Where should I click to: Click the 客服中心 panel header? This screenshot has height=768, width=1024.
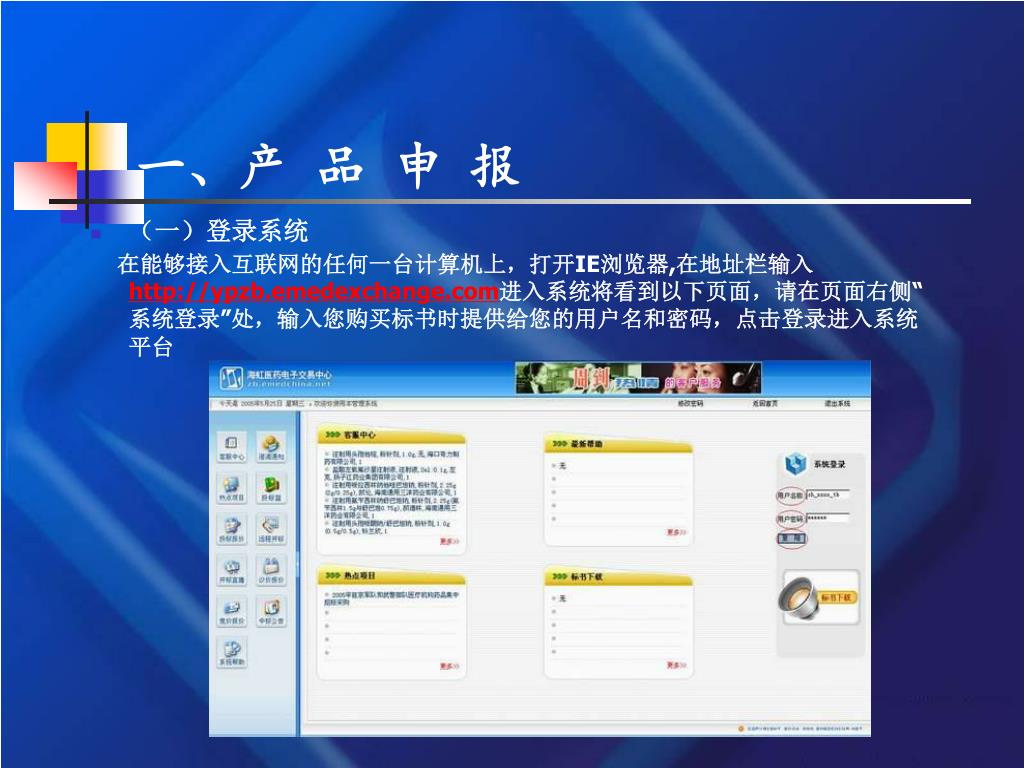pyautogui.click(x=391, y=435)
